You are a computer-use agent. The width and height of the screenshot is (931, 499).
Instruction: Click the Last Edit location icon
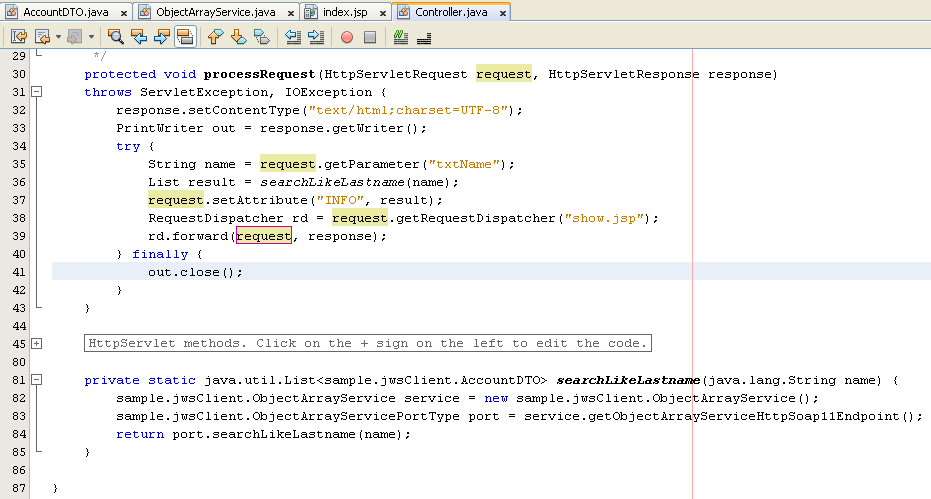point(19,37)
